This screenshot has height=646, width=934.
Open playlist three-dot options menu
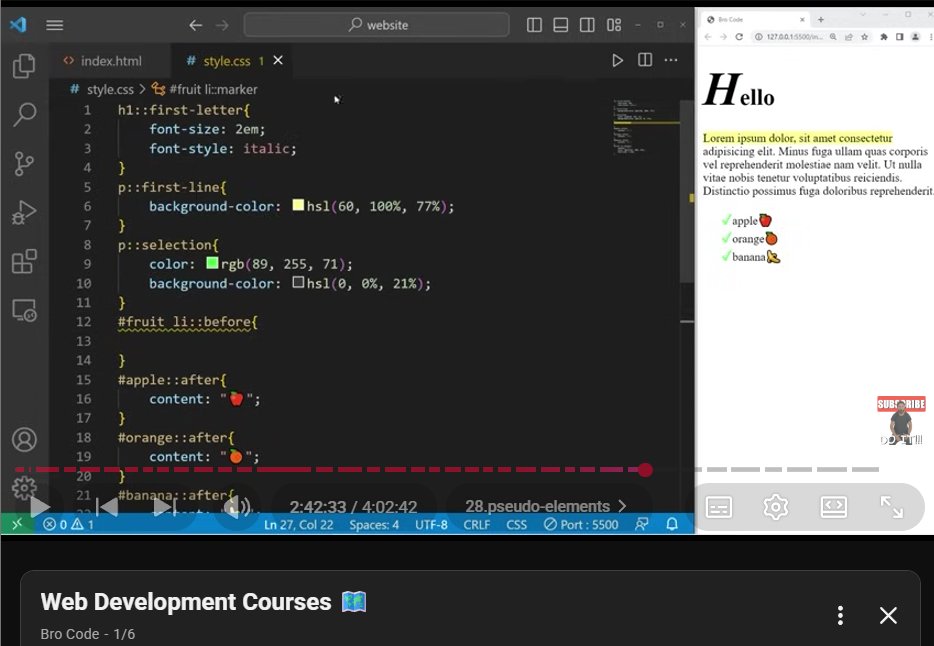point(840,615)
